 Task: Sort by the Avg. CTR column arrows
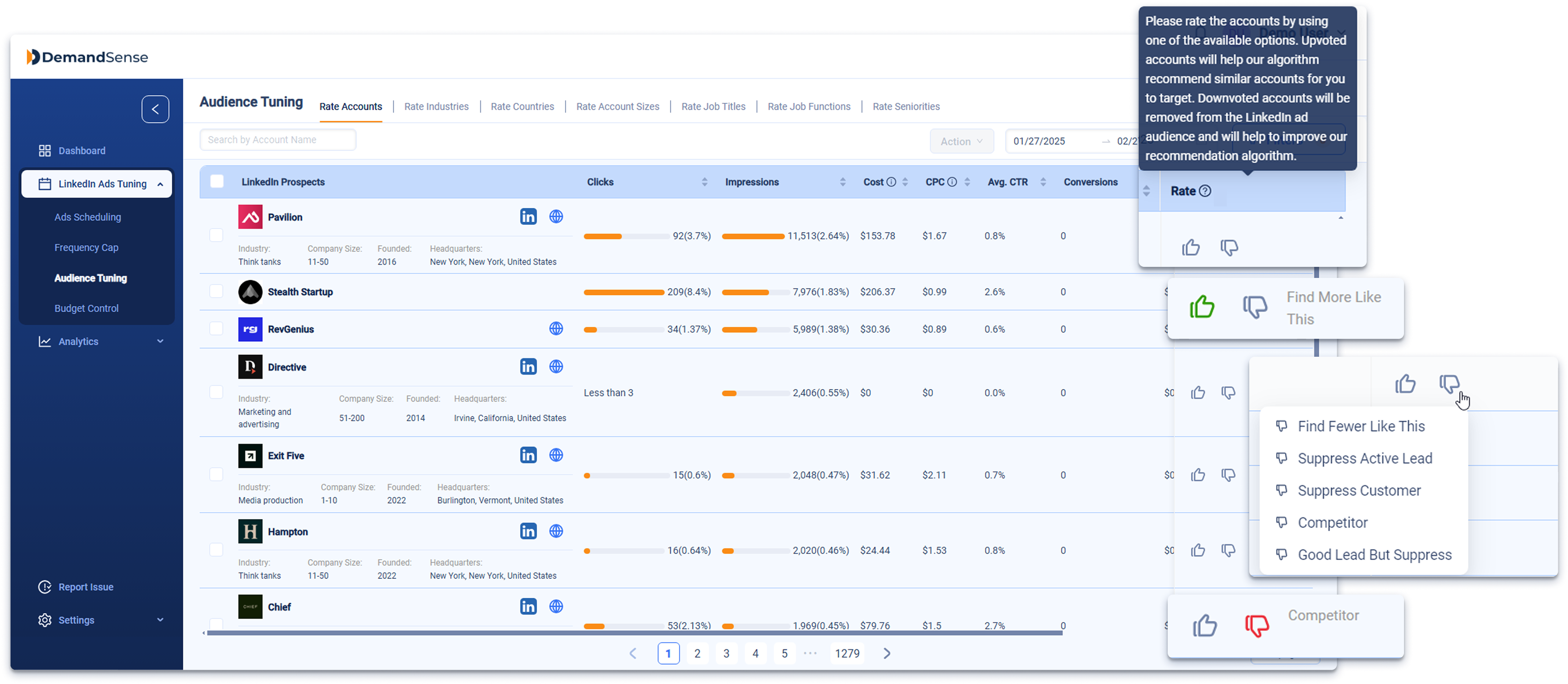click(1043, 182)
